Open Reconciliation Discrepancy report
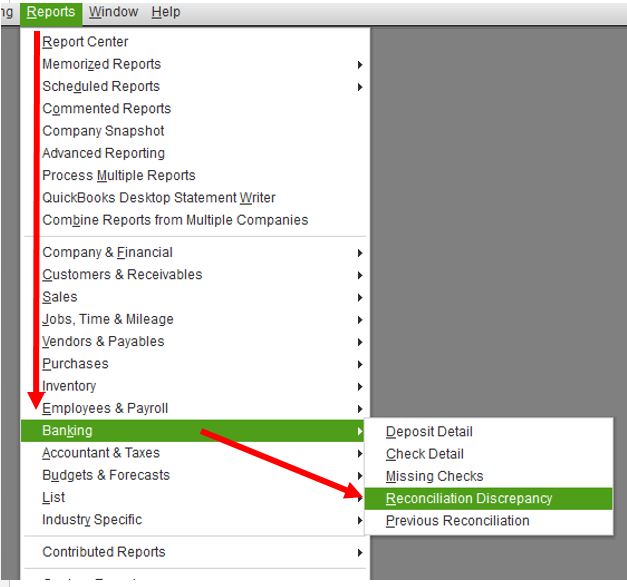627x587 pixels. tap(488, 499)
